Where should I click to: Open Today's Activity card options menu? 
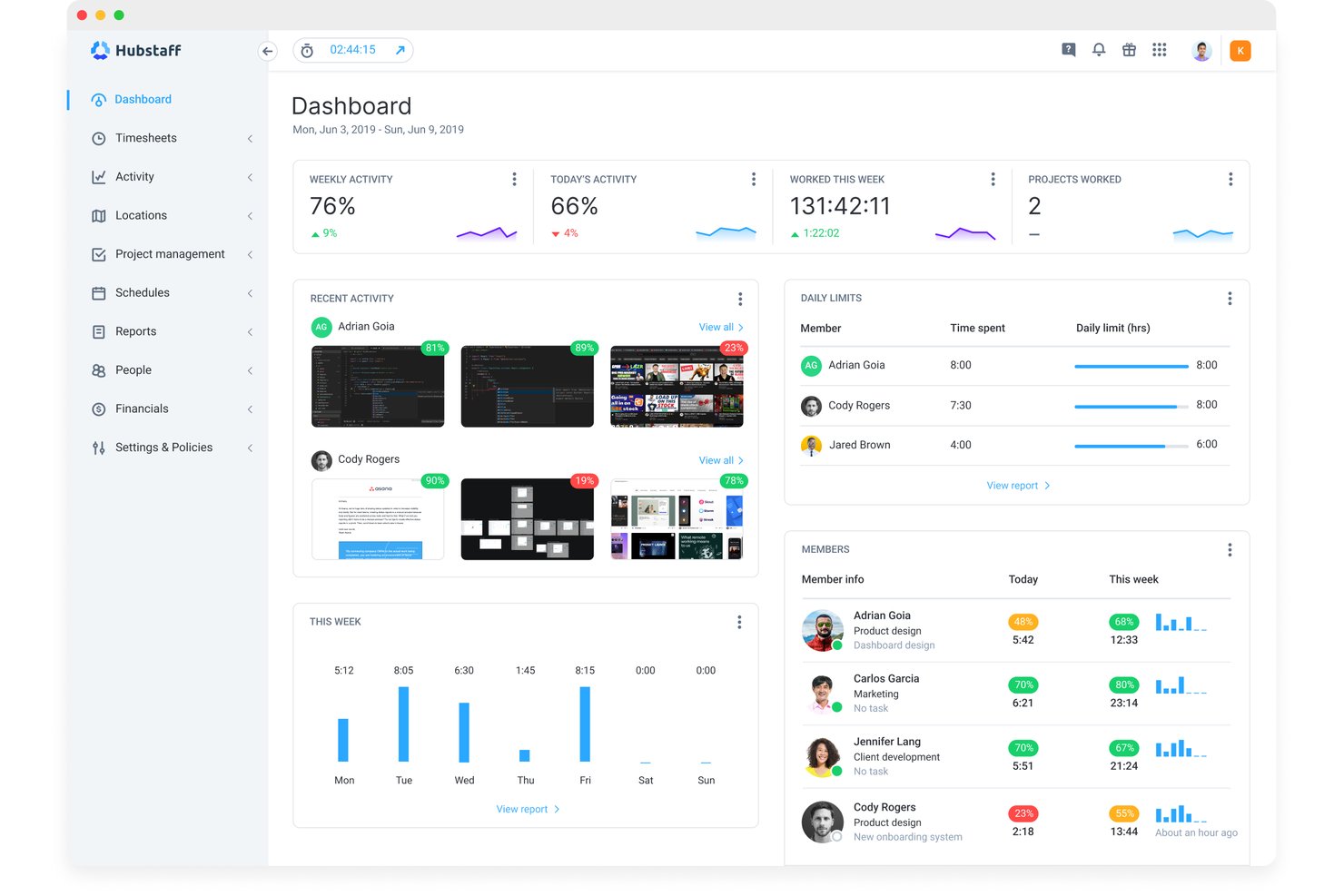point(754,180)
